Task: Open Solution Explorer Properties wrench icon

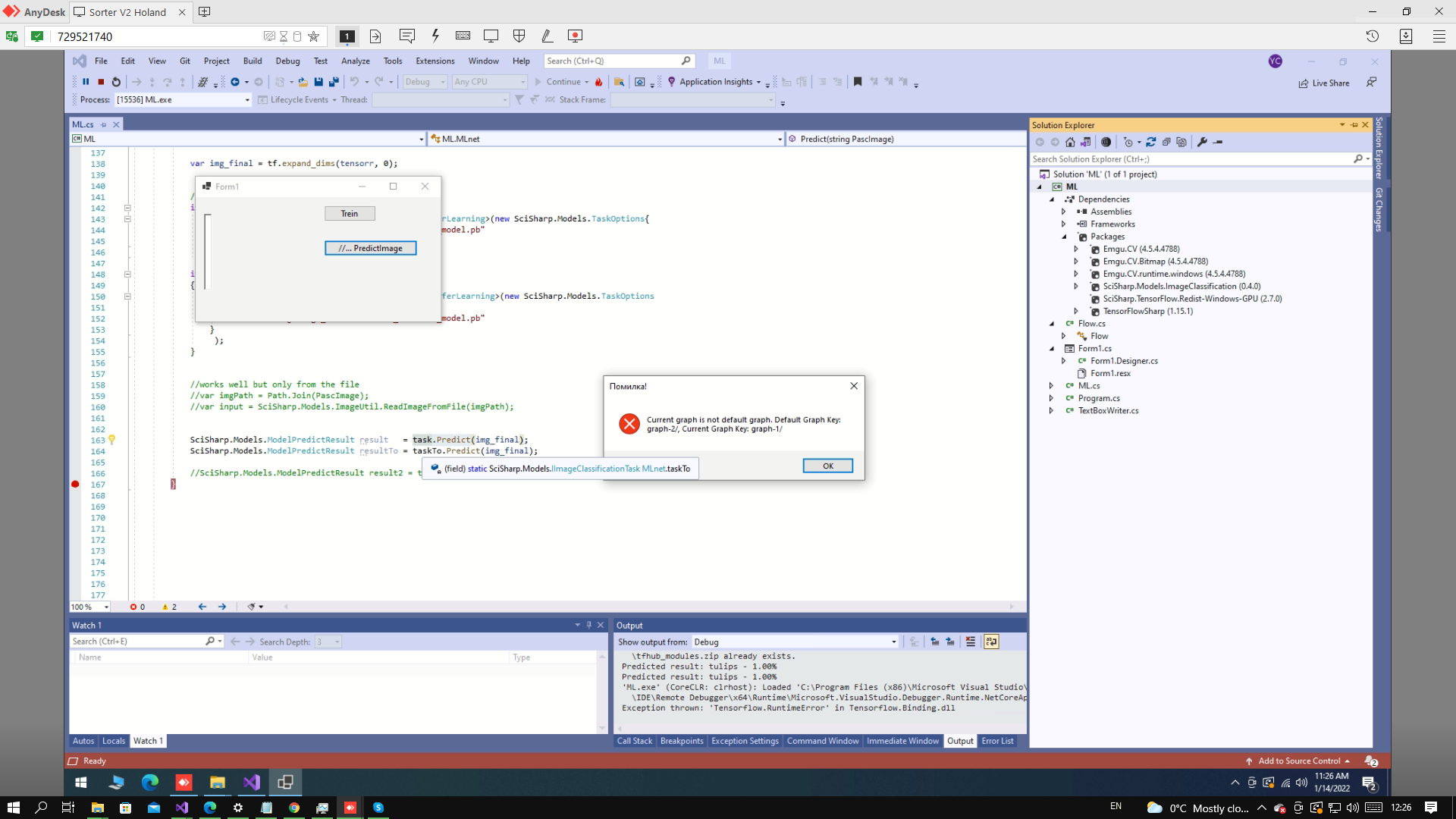Action: click(1202, 142)
